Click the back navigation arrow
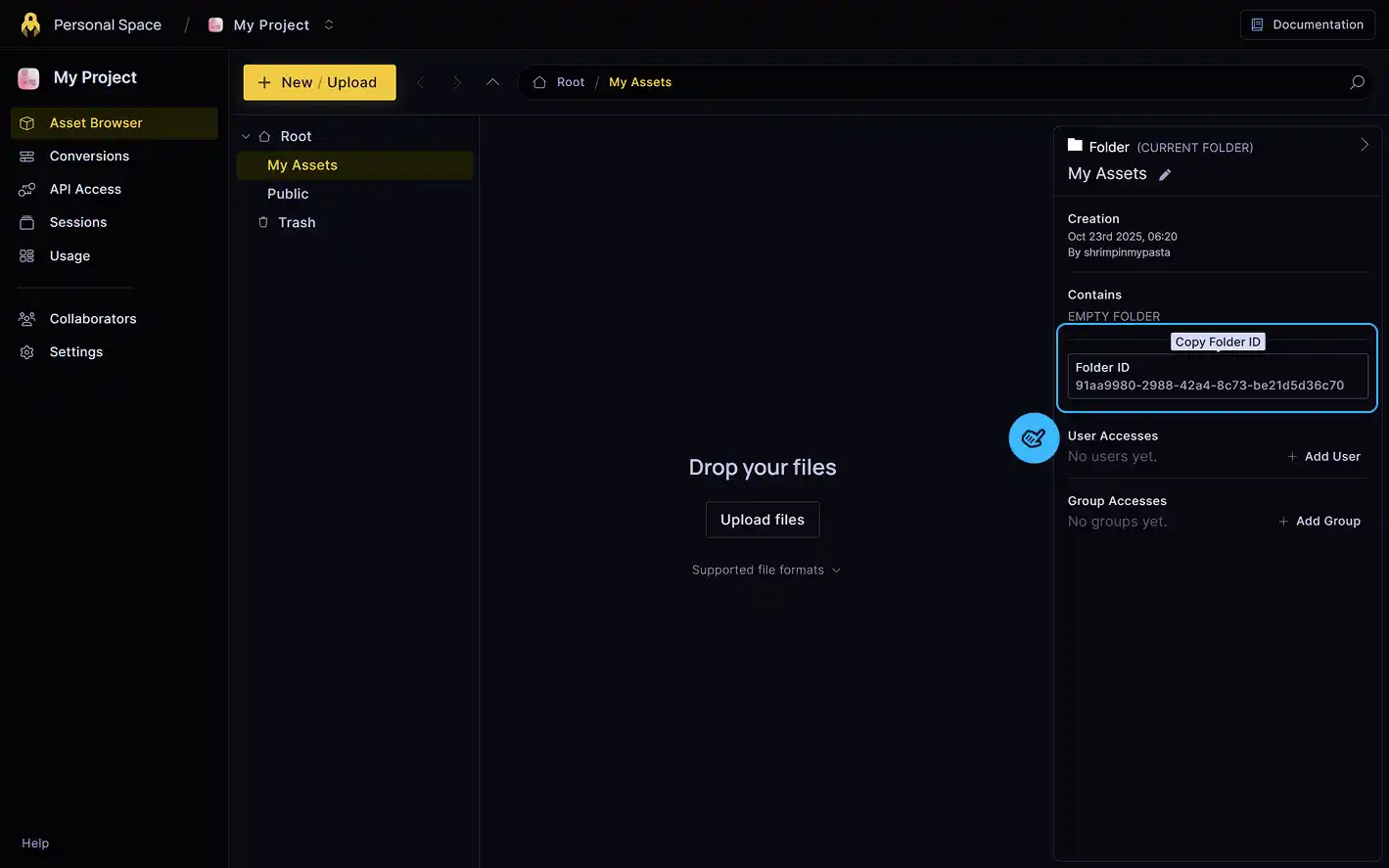Screen dimensions: 1389x868 (x=421, y=82)
